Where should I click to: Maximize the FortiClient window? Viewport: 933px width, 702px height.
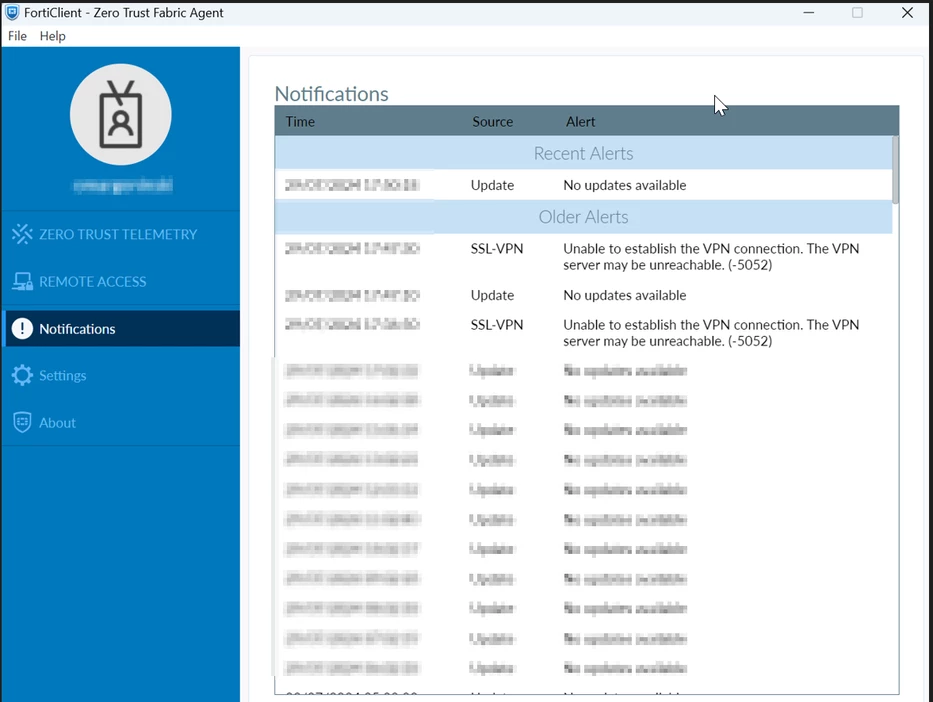point(857,12)
